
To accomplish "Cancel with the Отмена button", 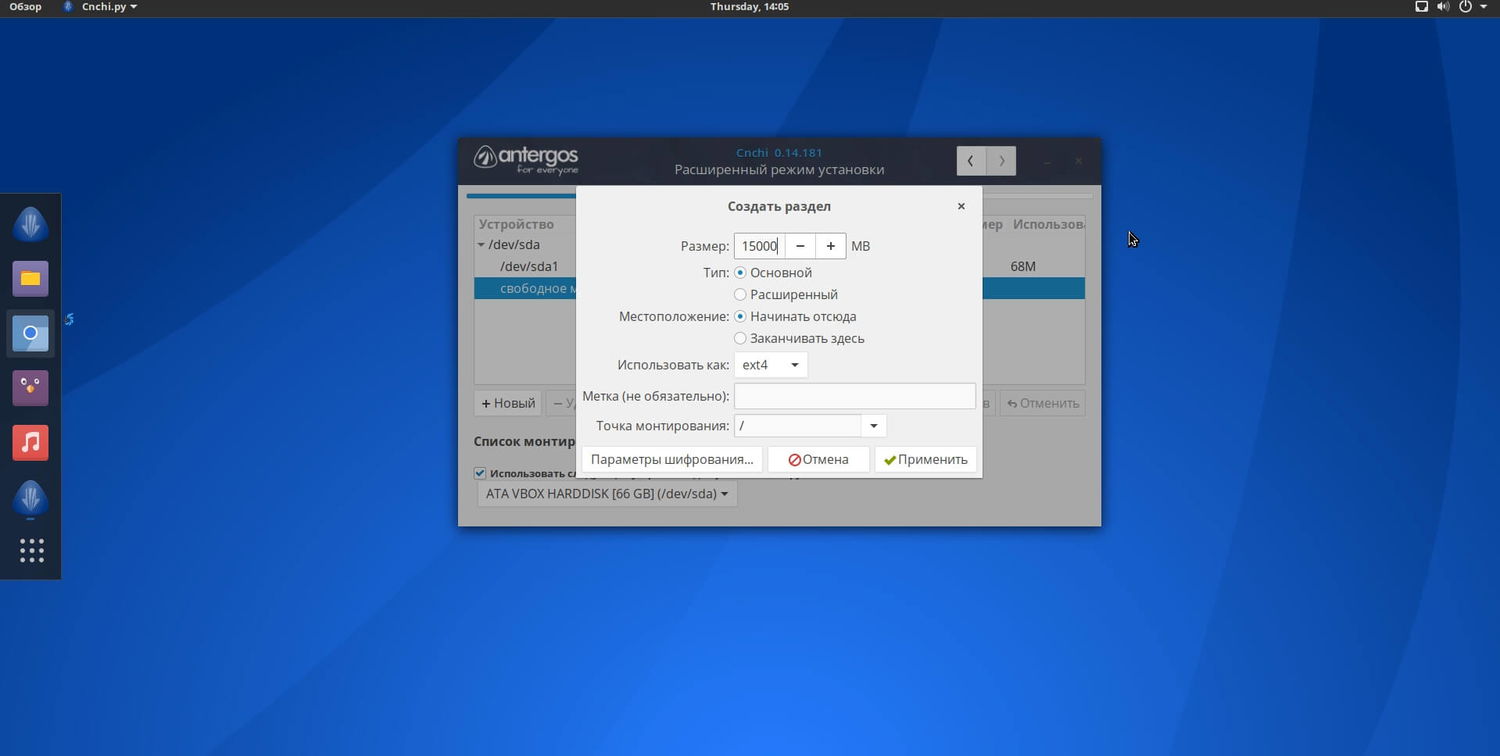I will [818, 460].
